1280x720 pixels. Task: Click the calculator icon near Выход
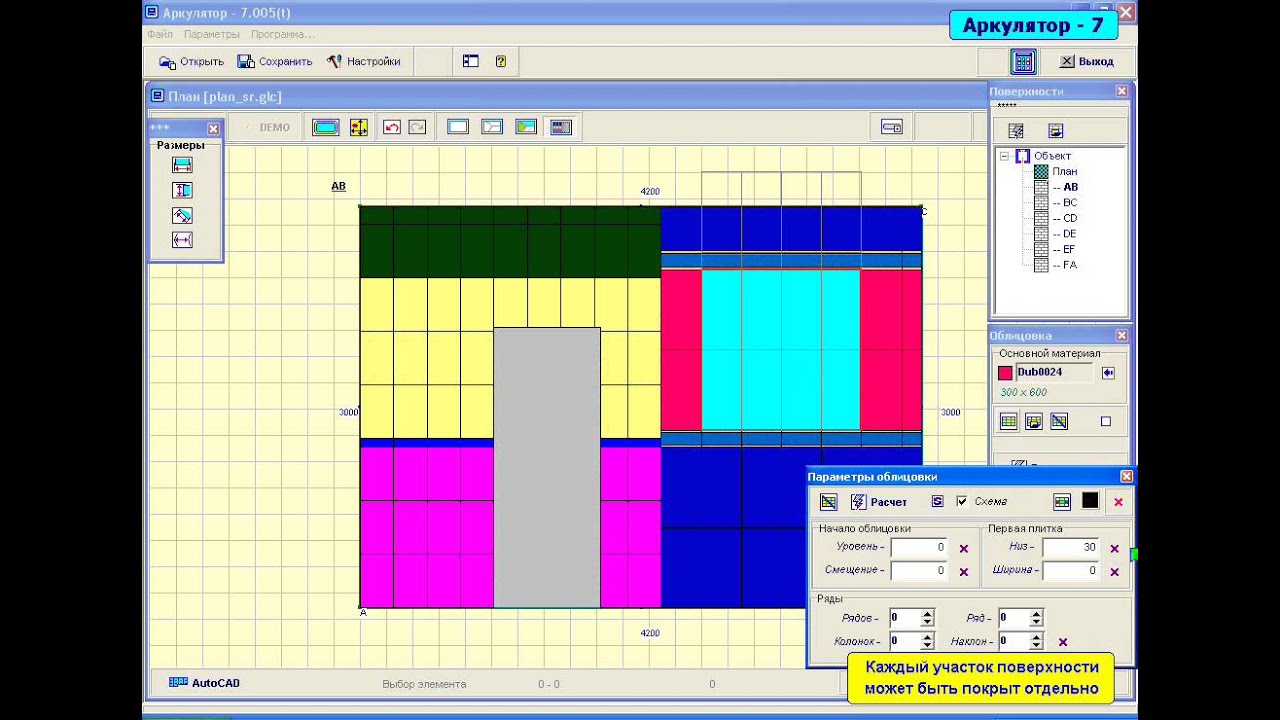coord(1023,62)
